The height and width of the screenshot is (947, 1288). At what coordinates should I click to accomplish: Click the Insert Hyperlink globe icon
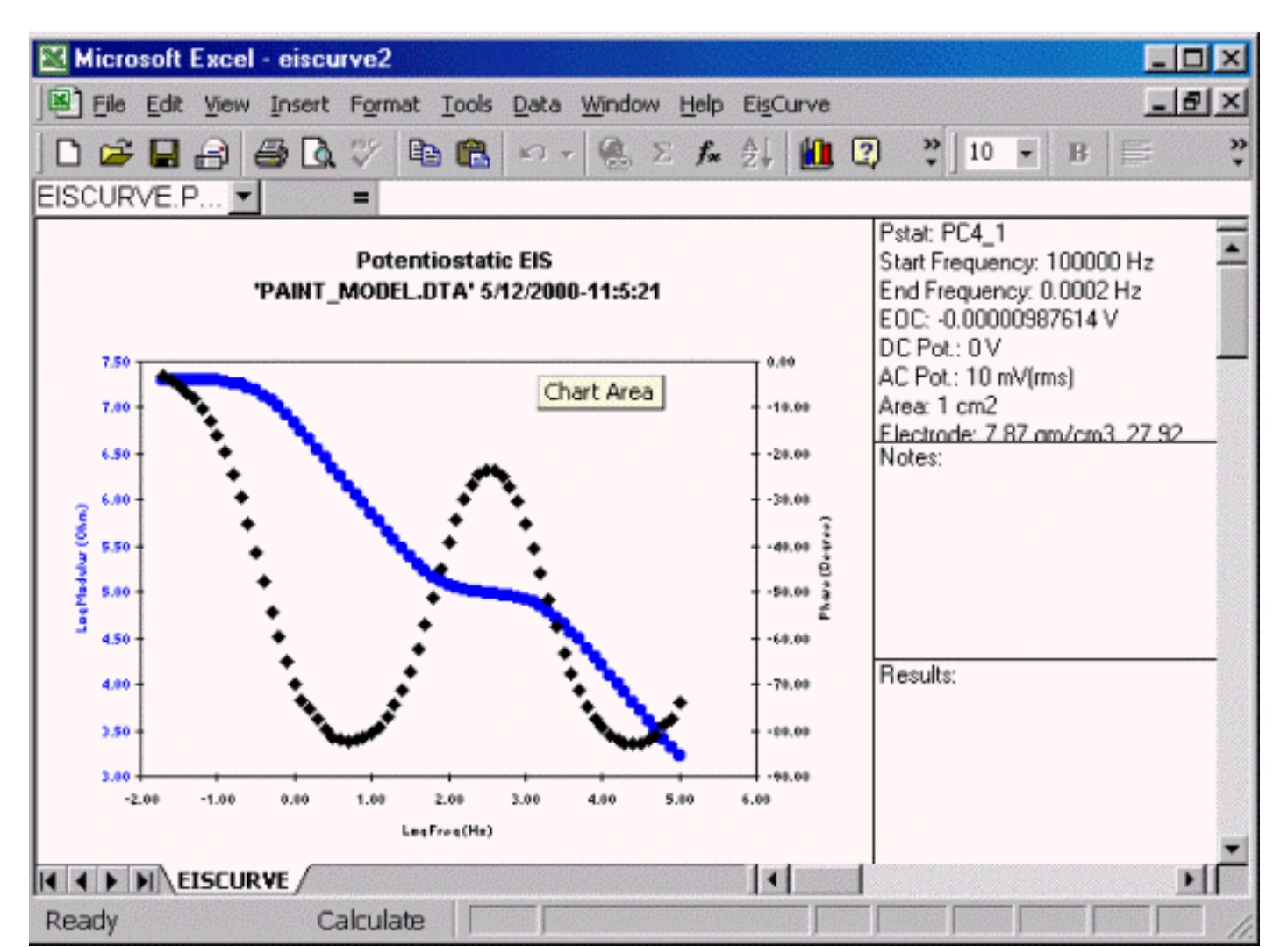point(614,154)
